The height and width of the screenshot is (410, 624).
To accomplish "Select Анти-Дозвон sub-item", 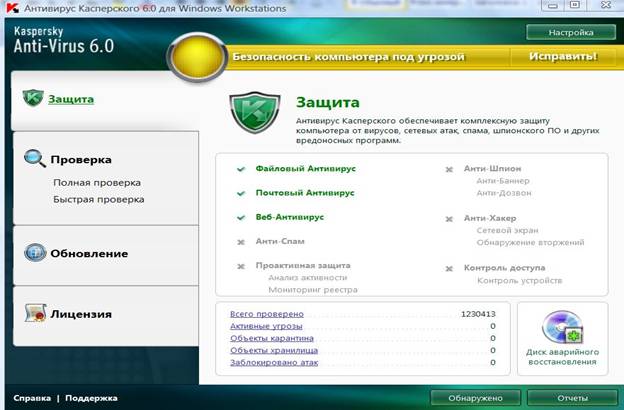I will pos(504,193).
